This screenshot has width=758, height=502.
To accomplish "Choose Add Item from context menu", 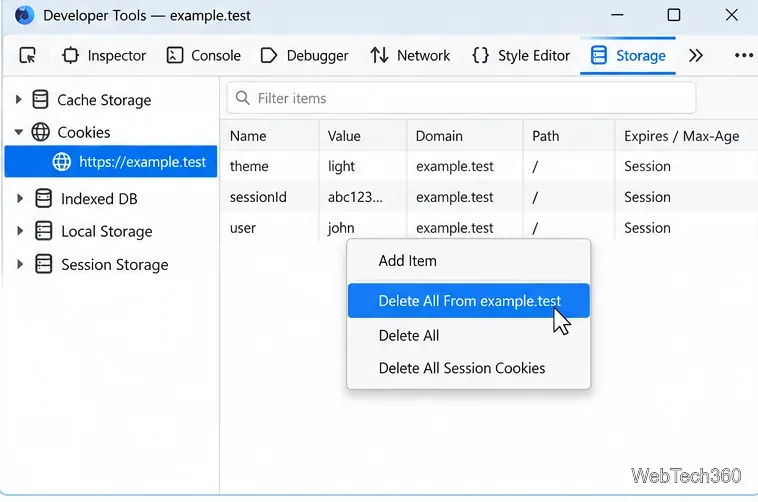I will point(468,261).
